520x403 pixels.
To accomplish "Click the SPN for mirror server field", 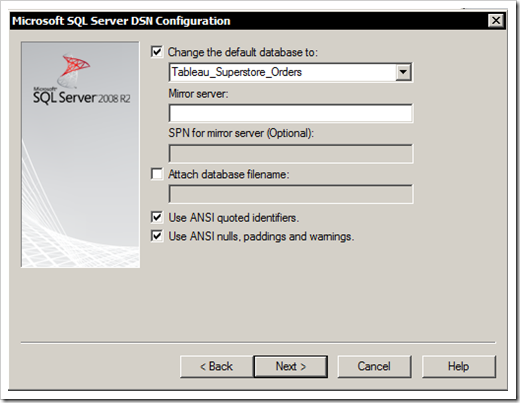I will pos(291,154).
